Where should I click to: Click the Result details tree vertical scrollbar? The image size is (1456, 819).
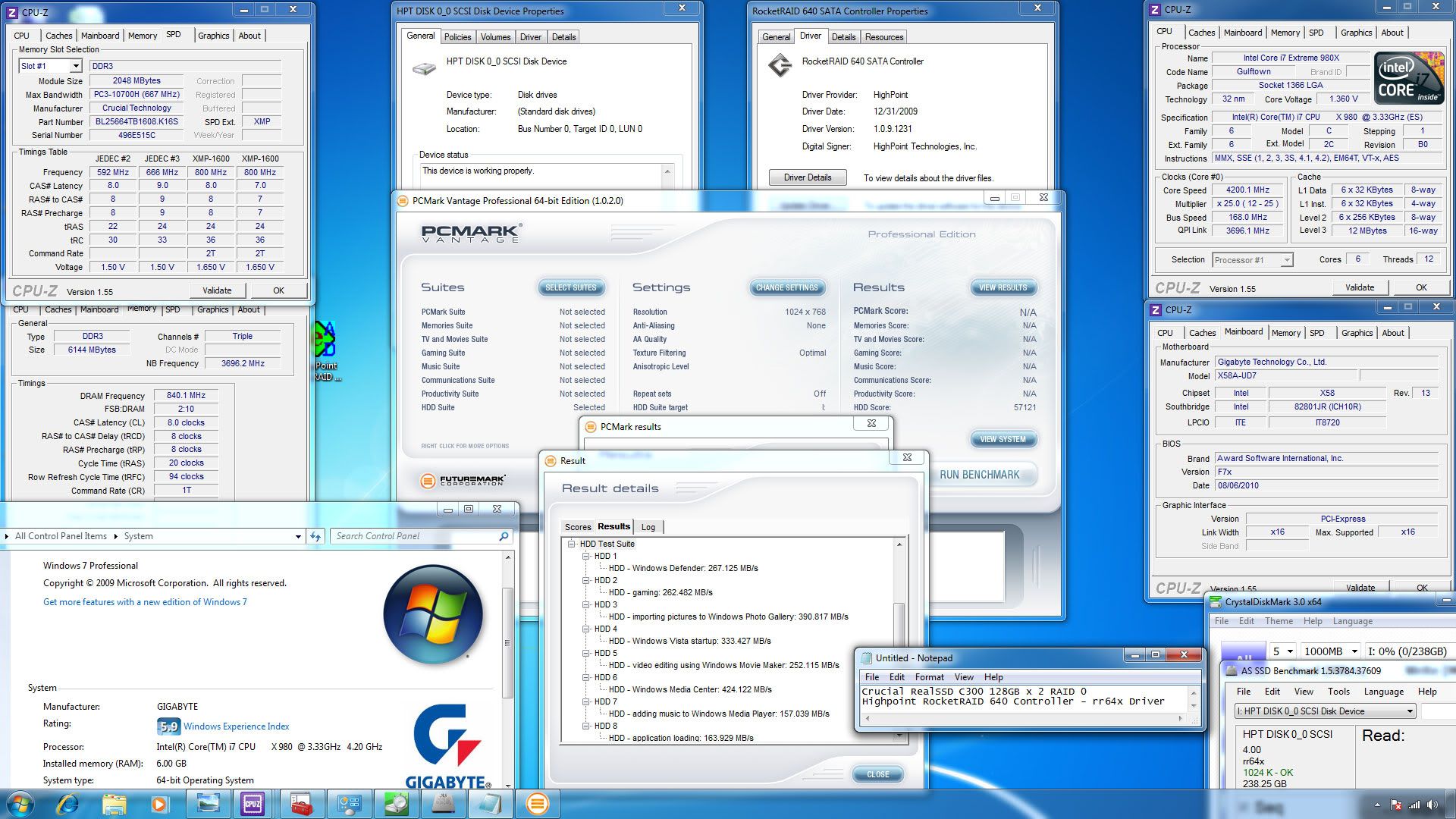(x=899, y=640)
